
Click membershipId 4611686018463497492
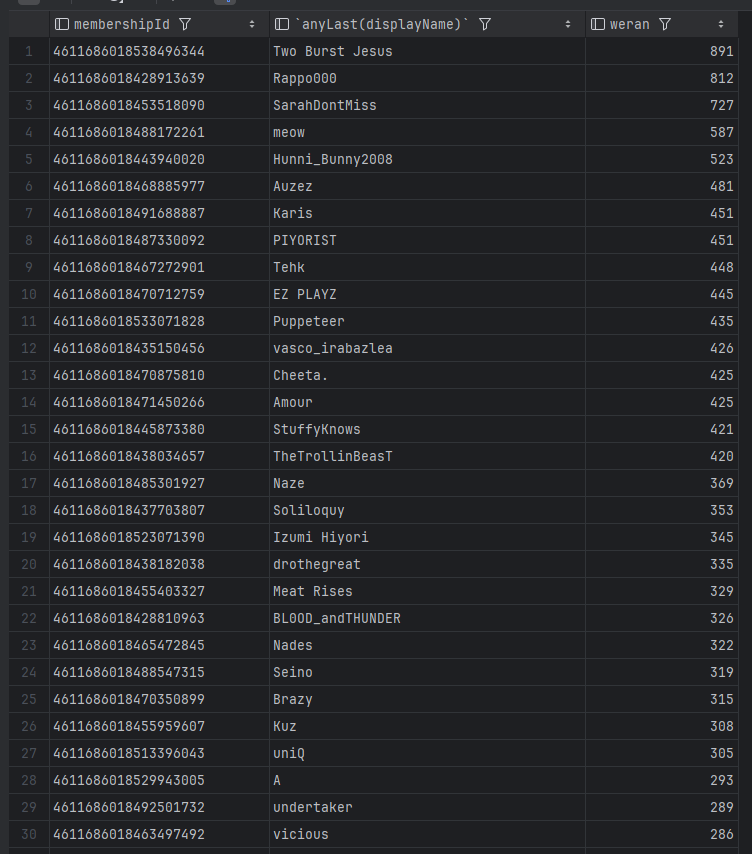[159, 834]
